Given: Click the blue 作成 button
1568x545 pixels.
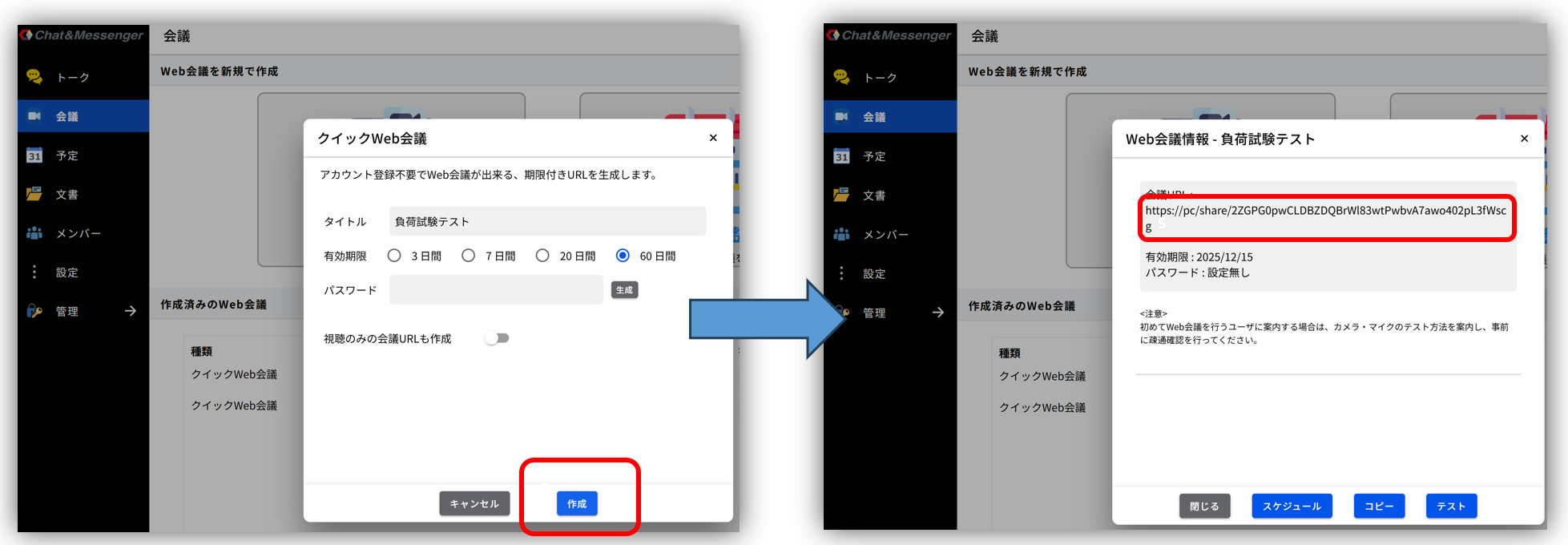Looking at the screenshot, I should coord(577,503).
